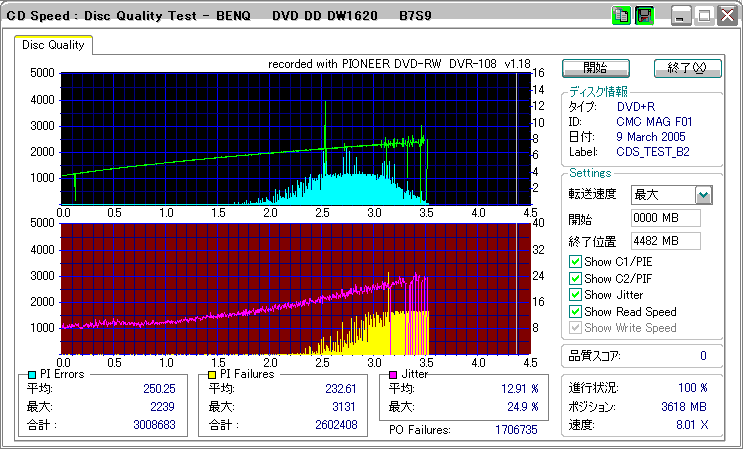The image size is (743, 449).
Task: Toggle Show Read Speed checkbox
Action: 575,312
